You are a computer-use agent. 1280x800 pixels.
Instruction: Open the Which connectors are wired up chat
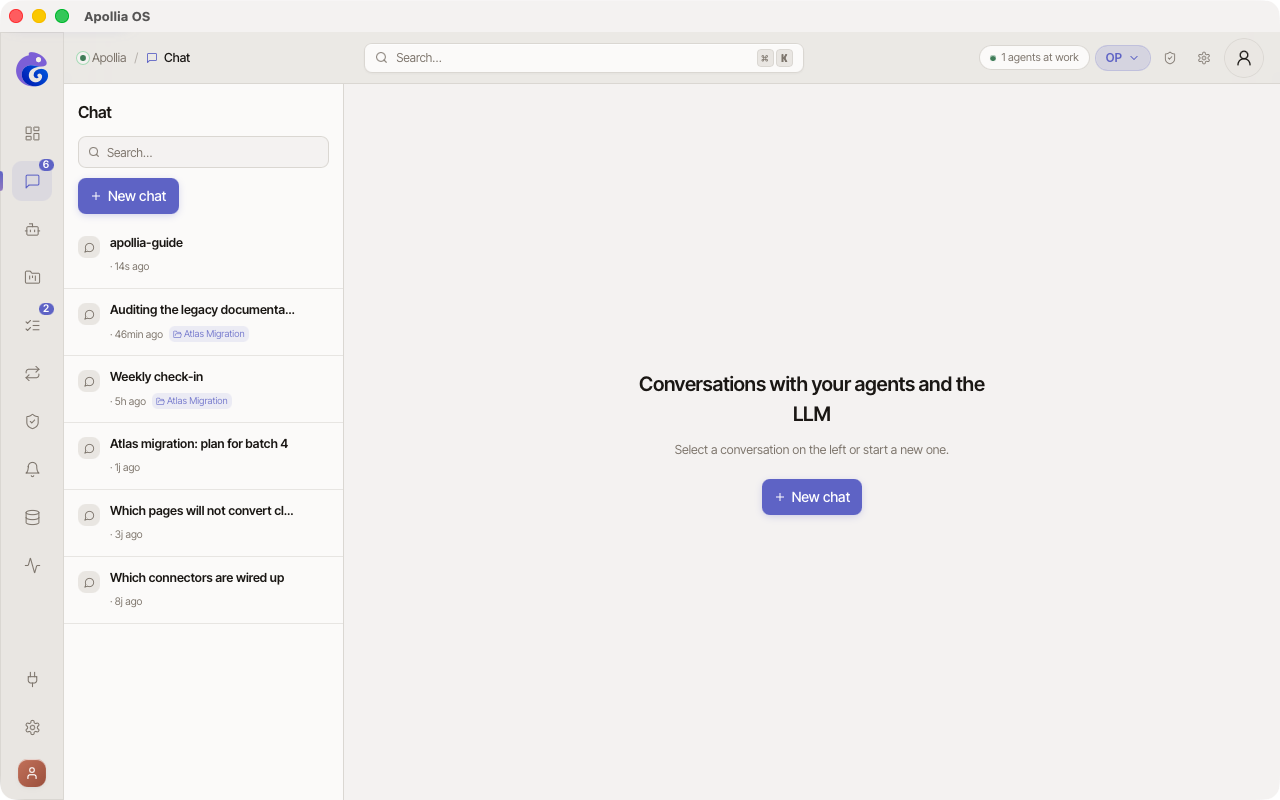point(203,590)
